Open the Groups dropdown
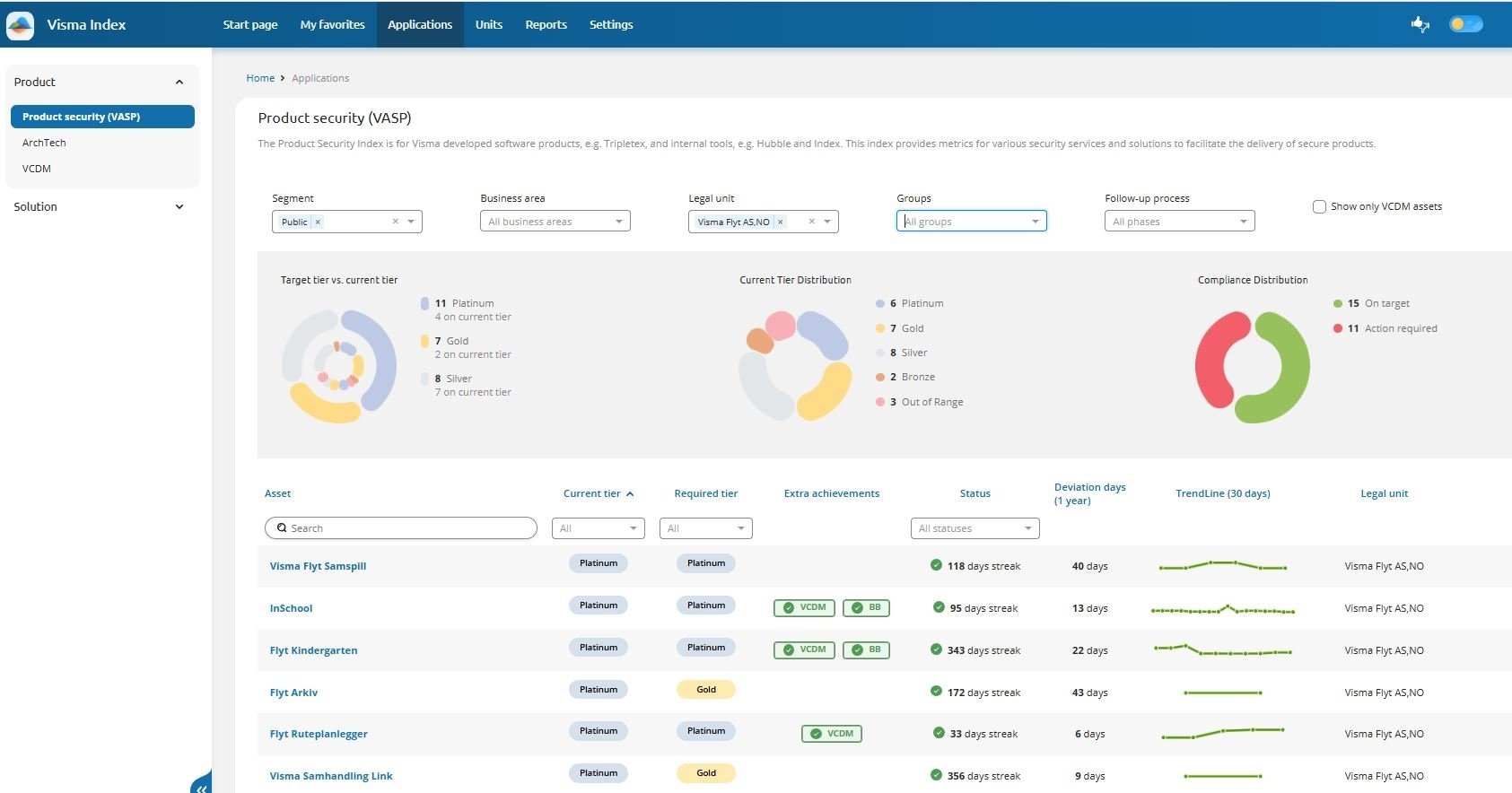Screen dimensions: 1512x793 tap(972, 222)
